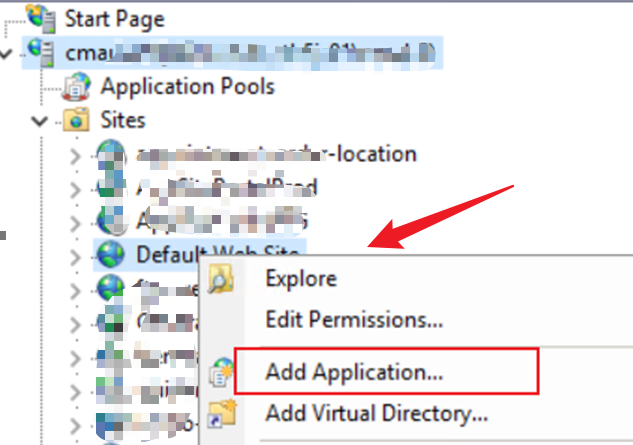Click the Sites folder icon
Image resolution: width=633 pixels, height=445 pixels.
76,121
